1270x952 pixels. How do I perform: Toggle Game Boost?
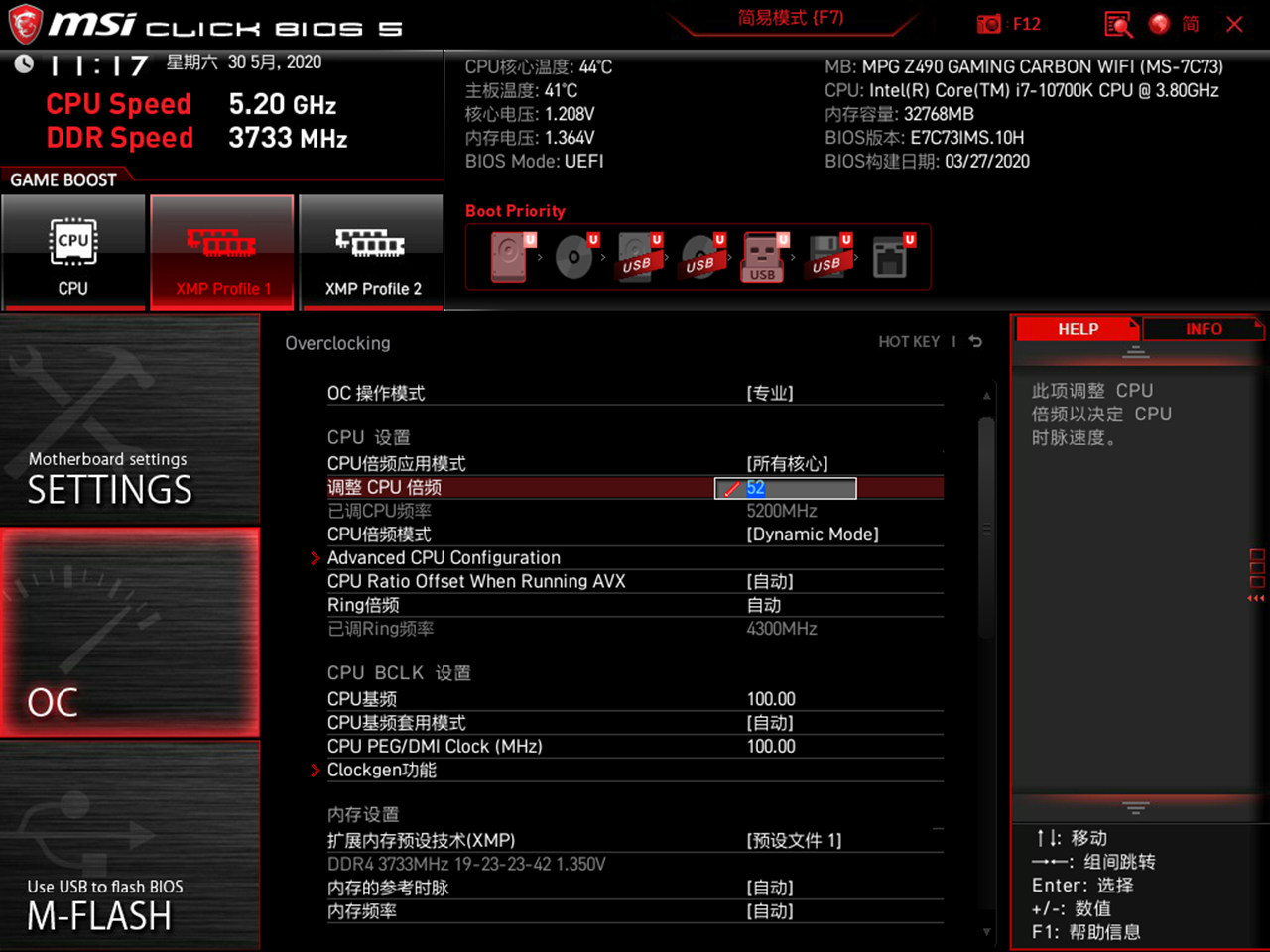click(60, 179)
